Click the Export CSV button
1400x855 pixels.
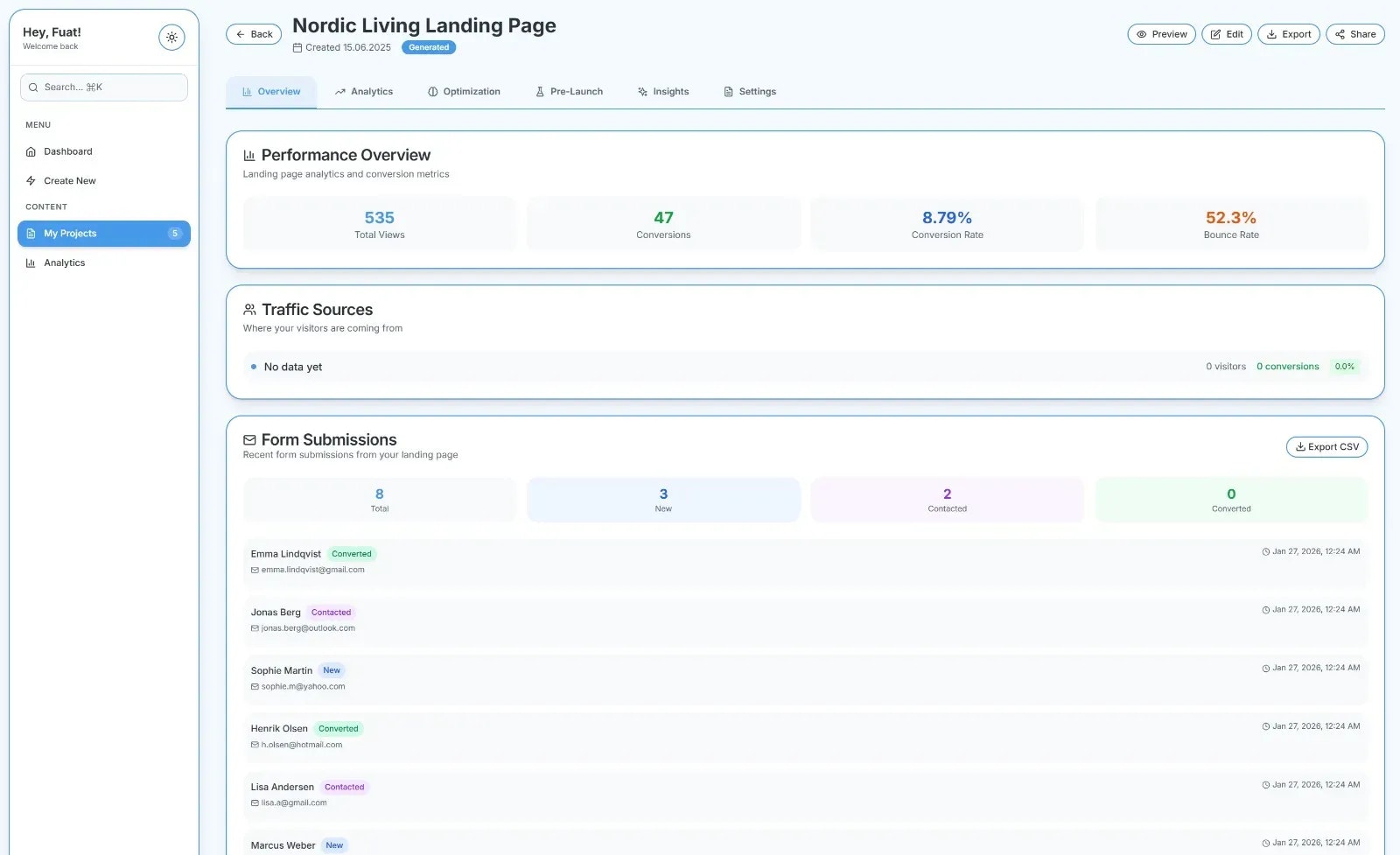pyautogui.click(x=1326, y=446)
